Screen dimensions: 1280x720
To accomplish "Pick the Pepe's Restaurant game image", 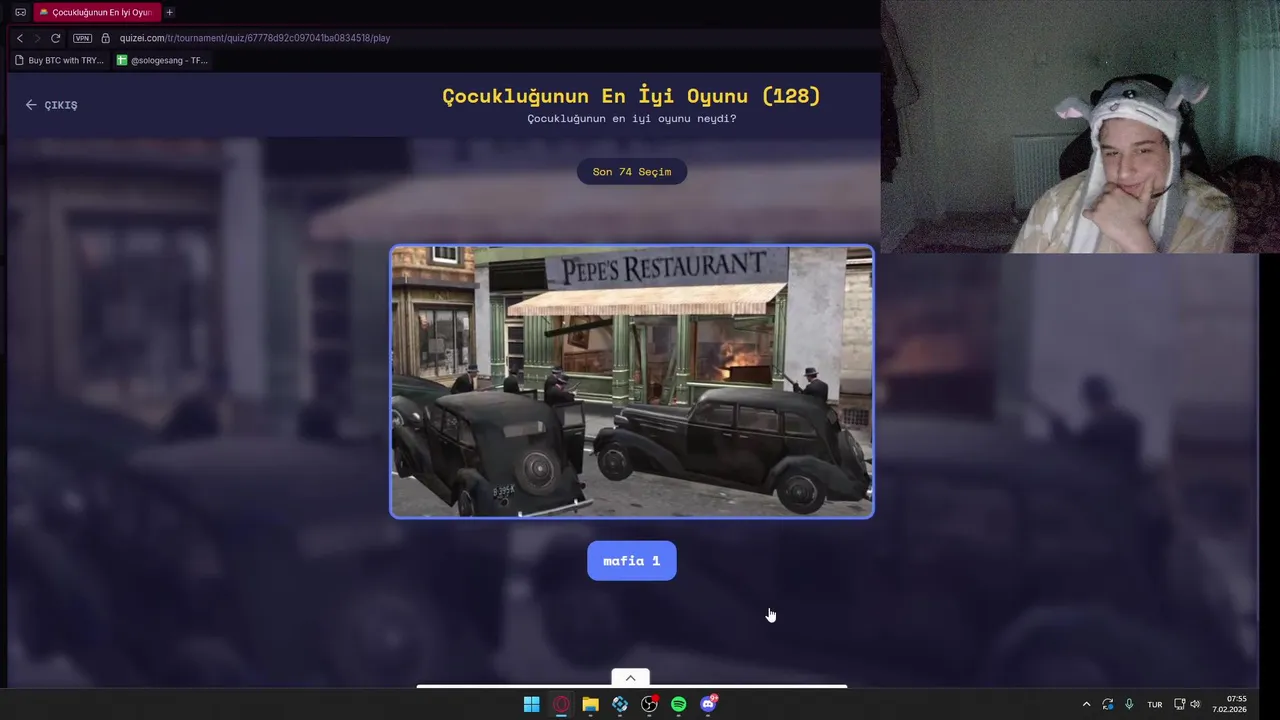I will (632, 381).
